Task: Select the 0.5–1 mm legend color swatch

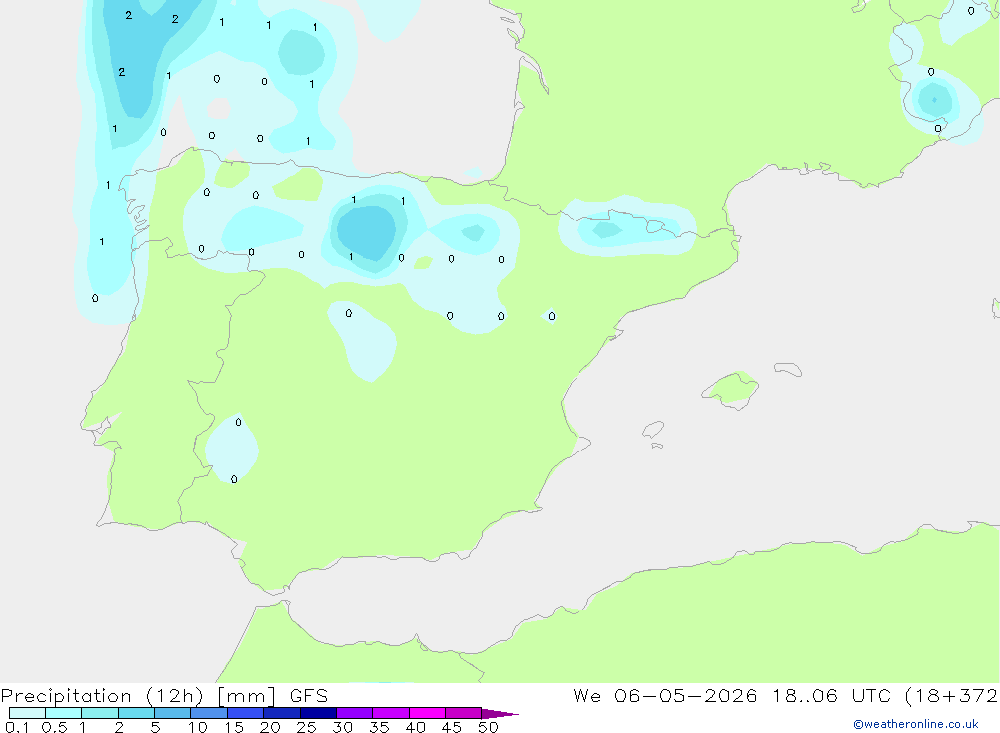Action: click(63, 713)
